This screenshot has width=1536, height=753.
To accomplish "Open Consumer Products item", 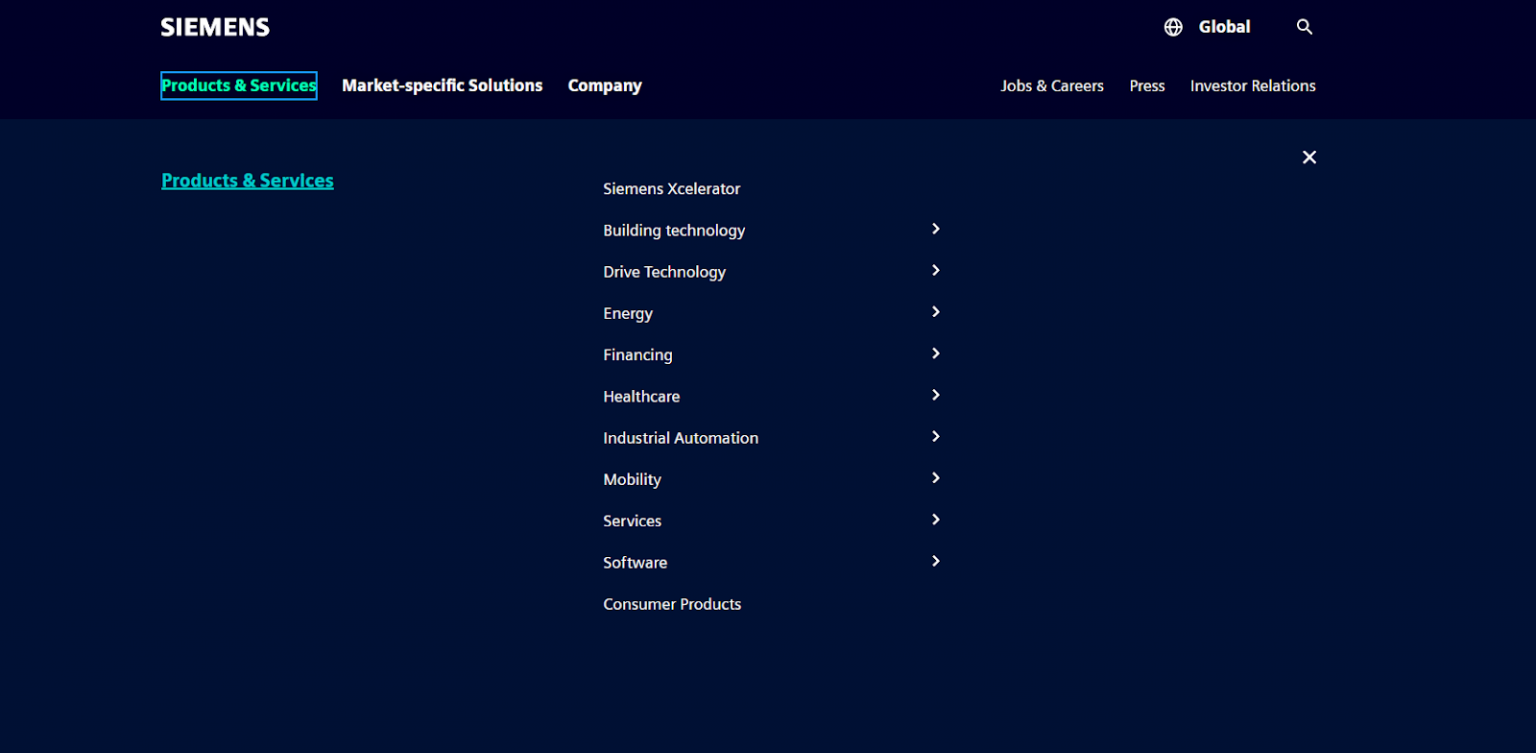I will (672, 604).
